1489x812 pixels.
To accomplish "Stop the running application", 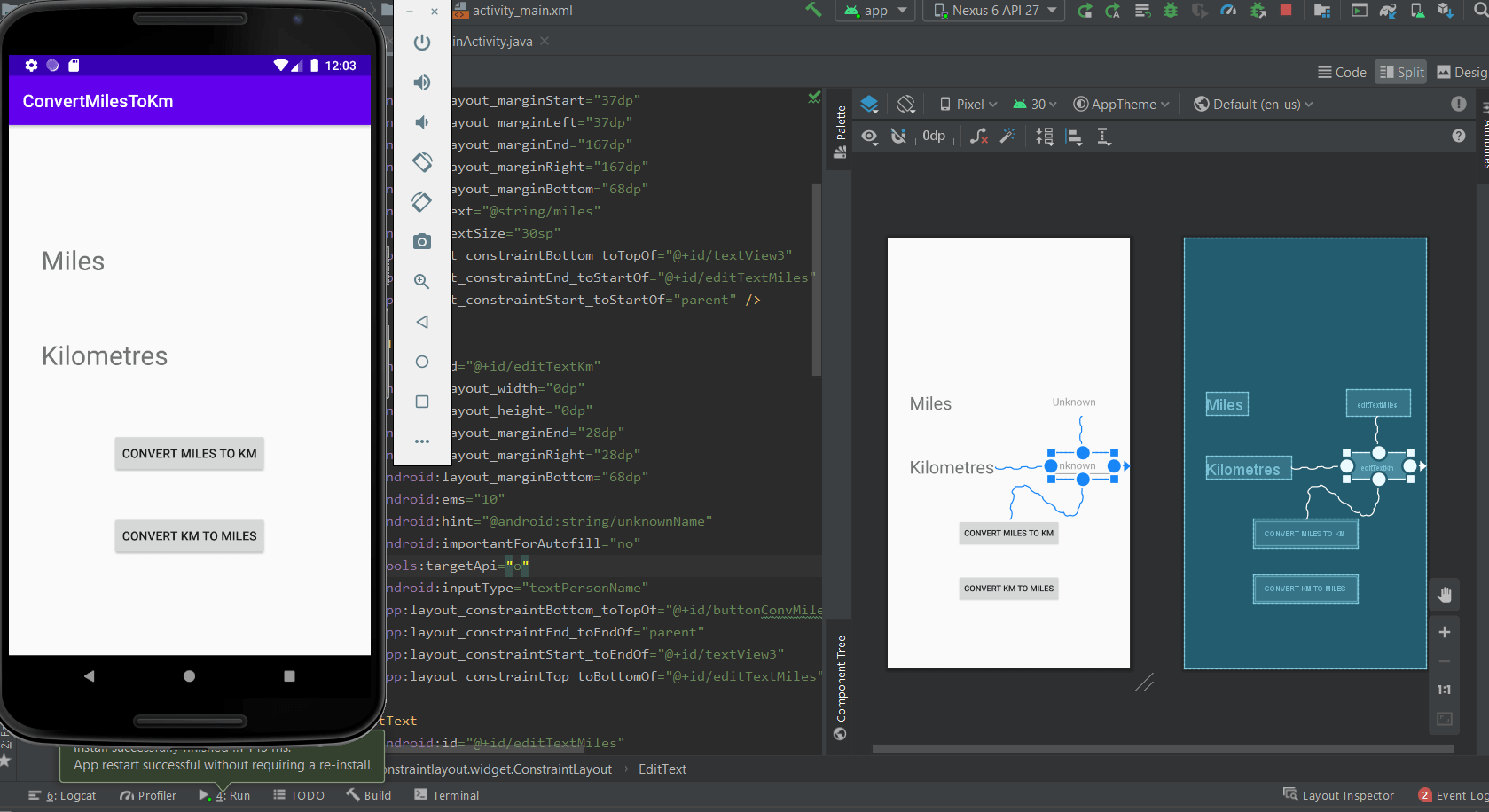I will [1287, 11].
